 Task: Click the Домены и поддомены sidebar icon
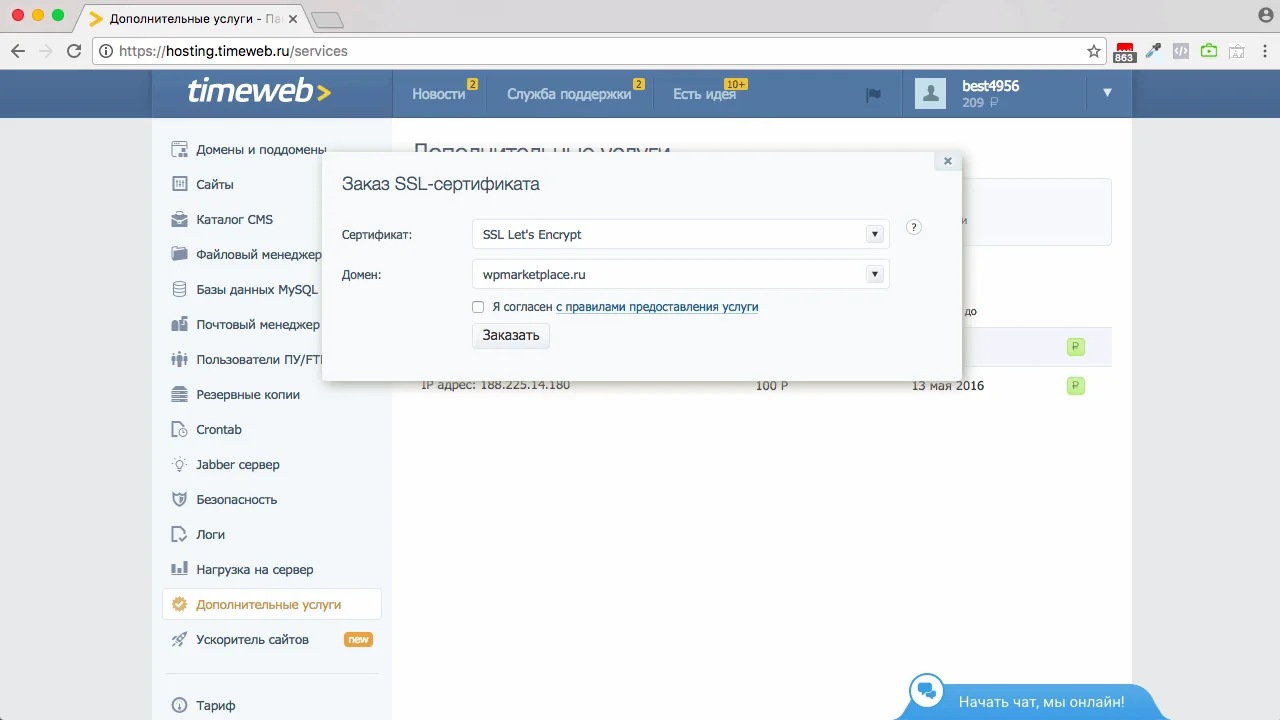click(x=180, y=150)
